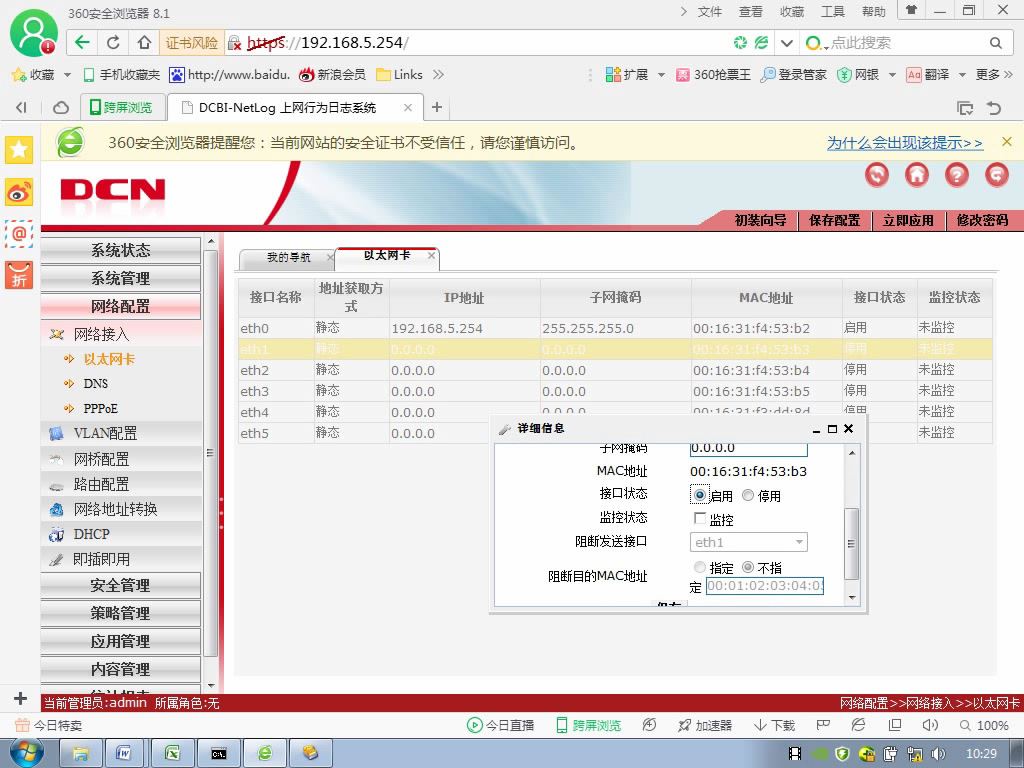Viewport: 1024px width, 768px height.
Task: Open the 工具 menu
Action: (x=832, y=11)
